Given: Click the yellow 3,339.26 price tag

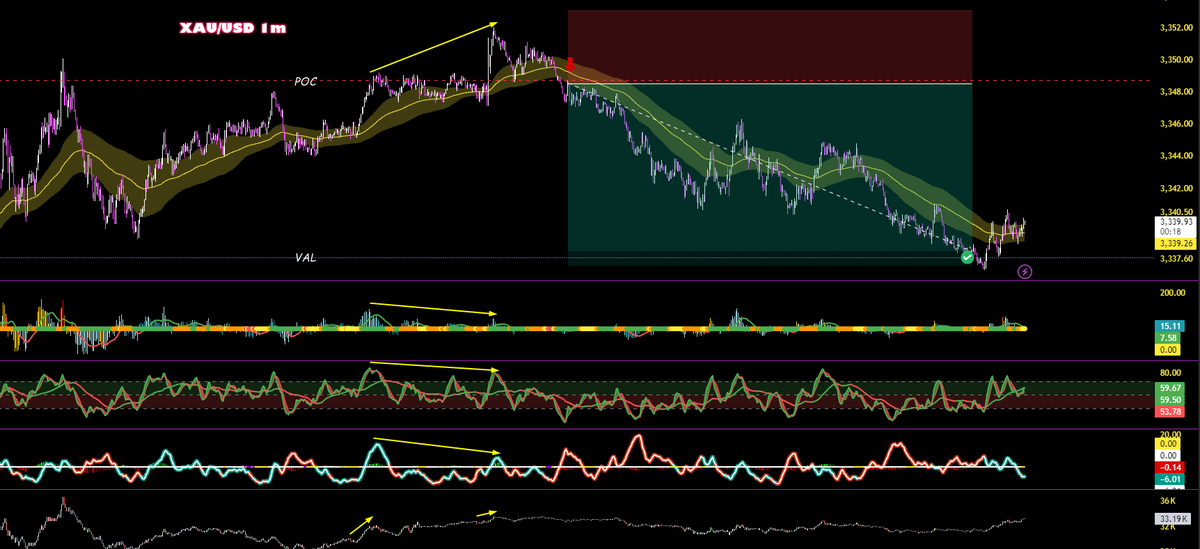Looking at the screenshot, I should [x=1176, y=243].
